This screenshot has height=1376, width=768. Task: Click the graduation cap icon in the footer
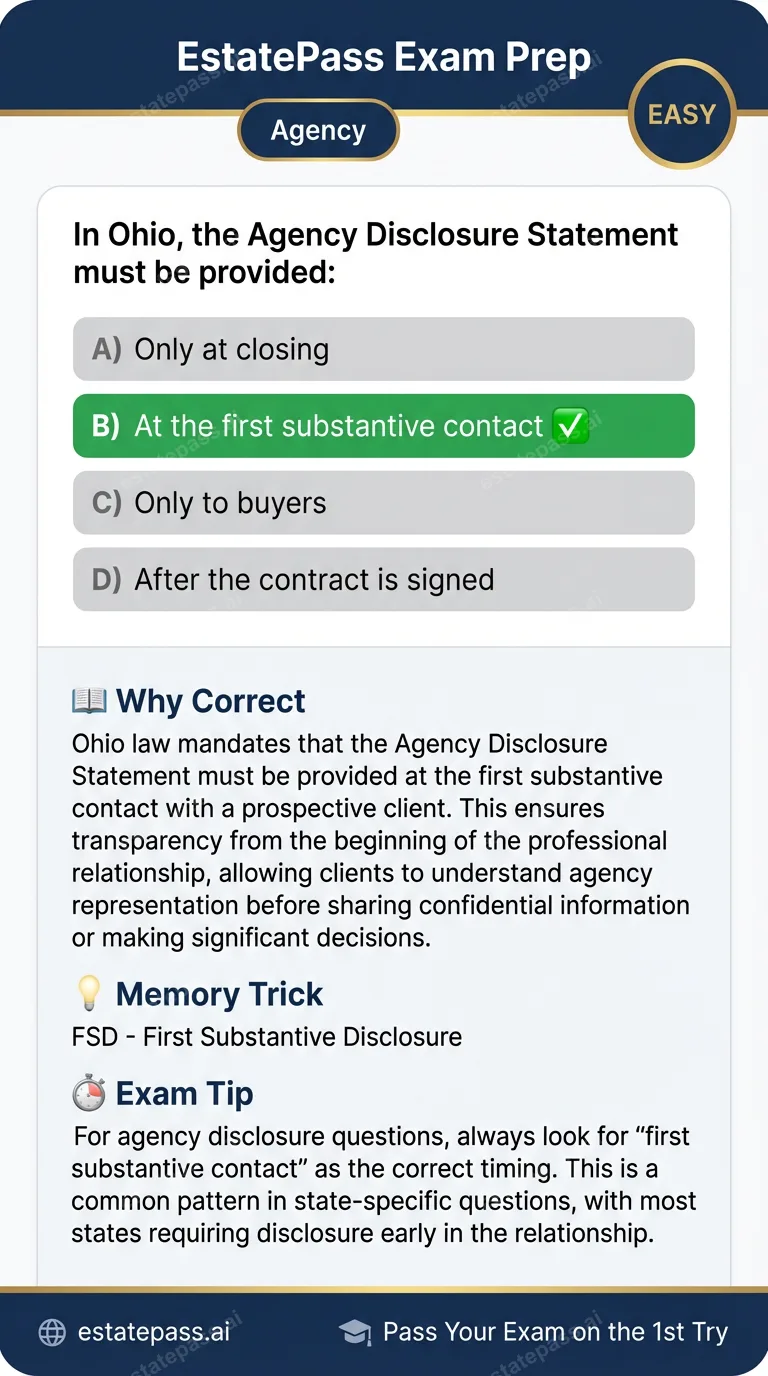[355, 1331]
